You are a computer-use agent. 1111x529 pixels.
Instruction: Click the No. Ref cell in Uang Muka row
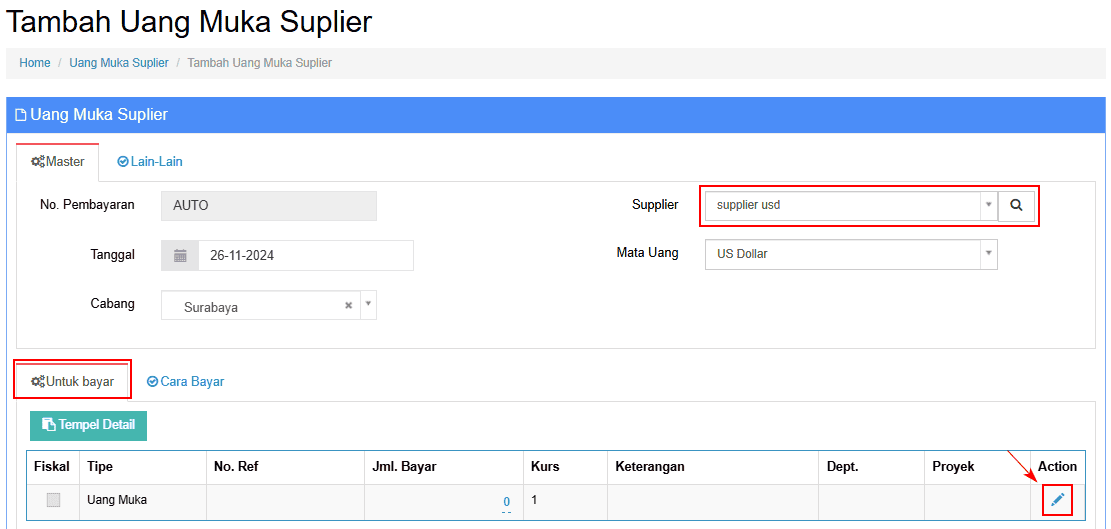tap(285, 500)
